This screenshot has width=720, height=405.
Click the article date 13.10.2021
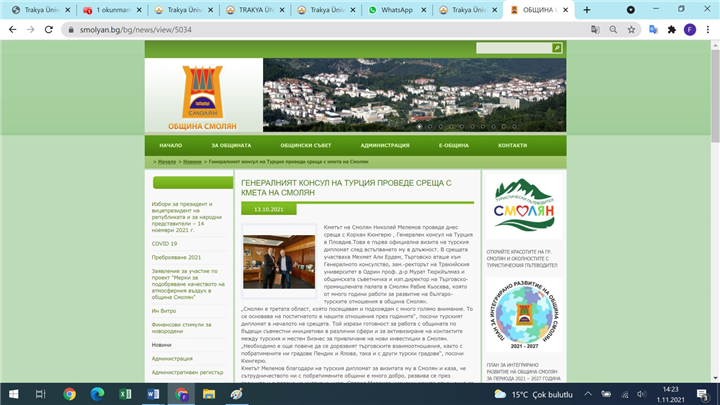[269, 209]
